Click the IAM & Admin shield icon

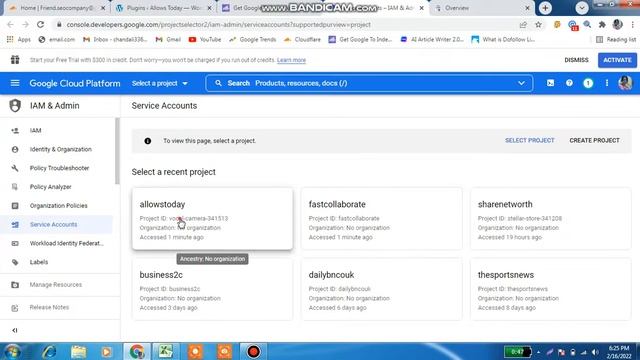tap(15, 106)
